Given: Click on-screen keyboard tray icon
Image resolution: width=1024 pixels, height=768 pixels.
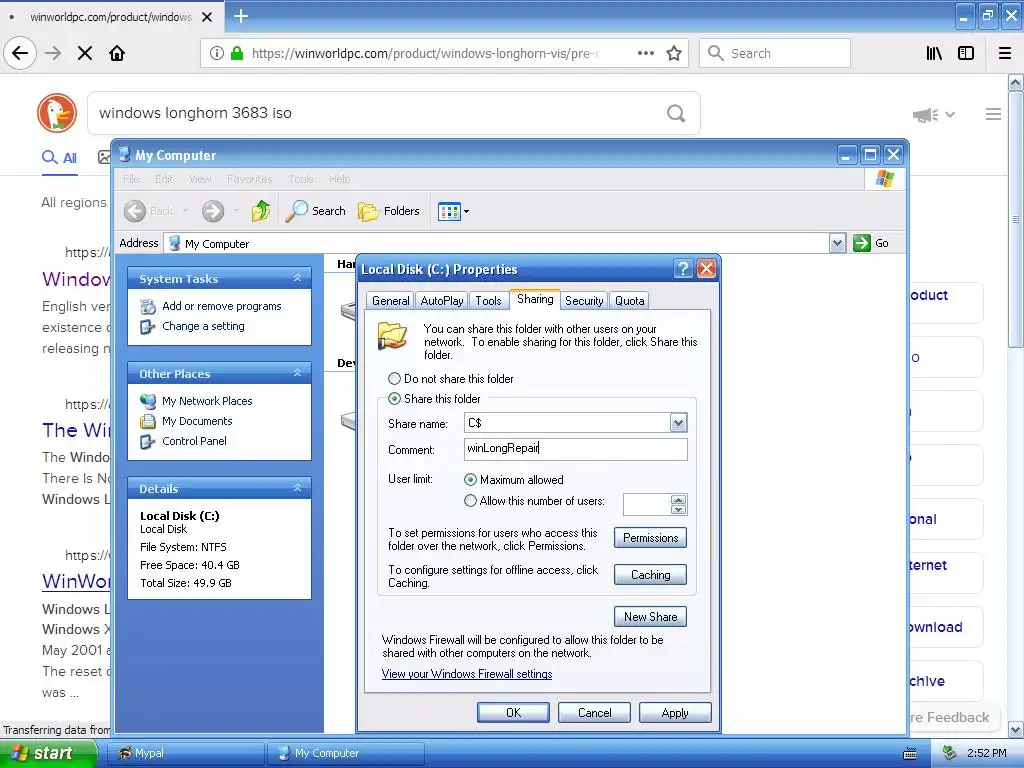Looking at the screenshot, I should pos(910,754).
